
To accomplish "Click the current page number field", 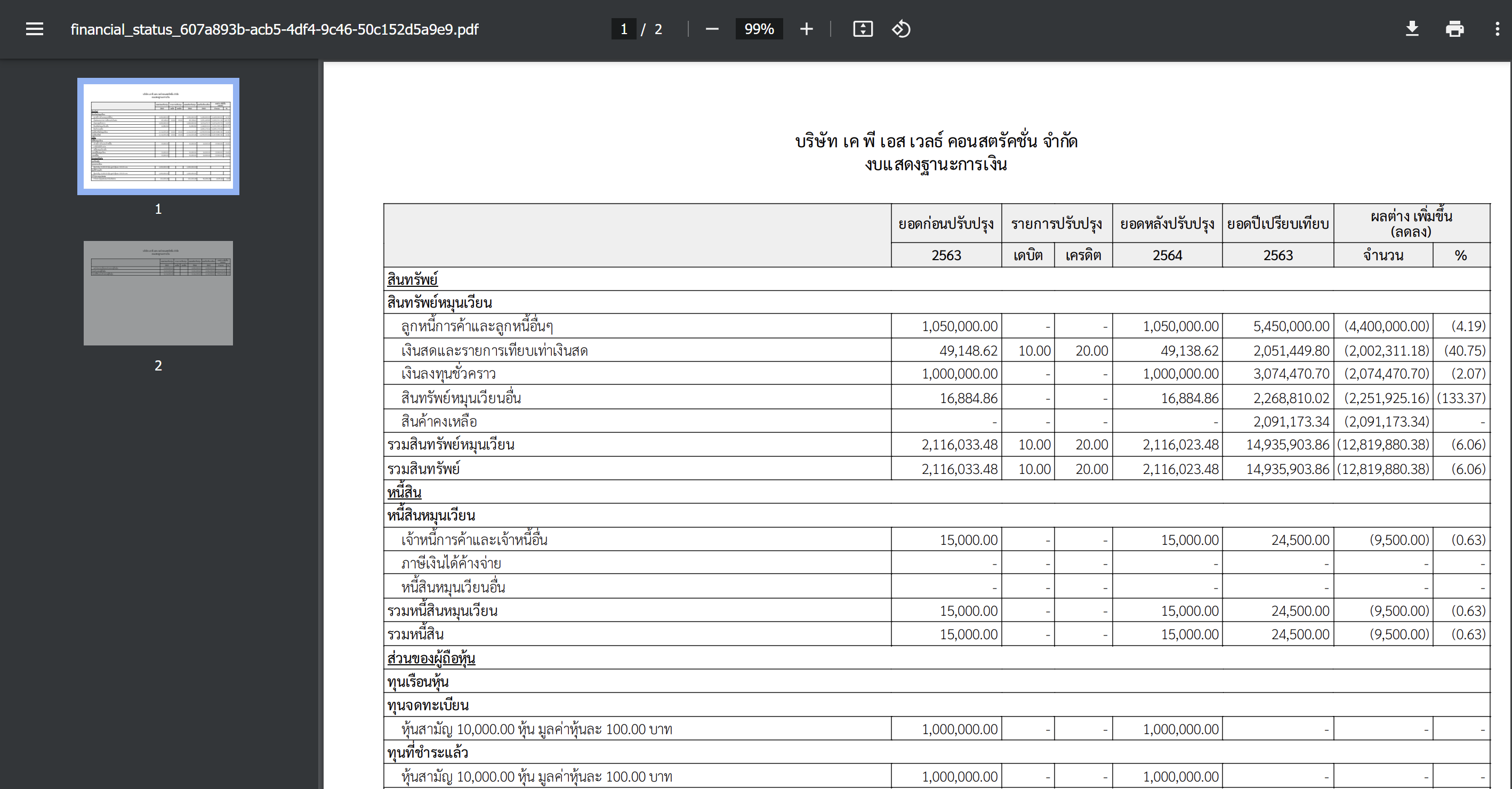I will click(623, 29).
